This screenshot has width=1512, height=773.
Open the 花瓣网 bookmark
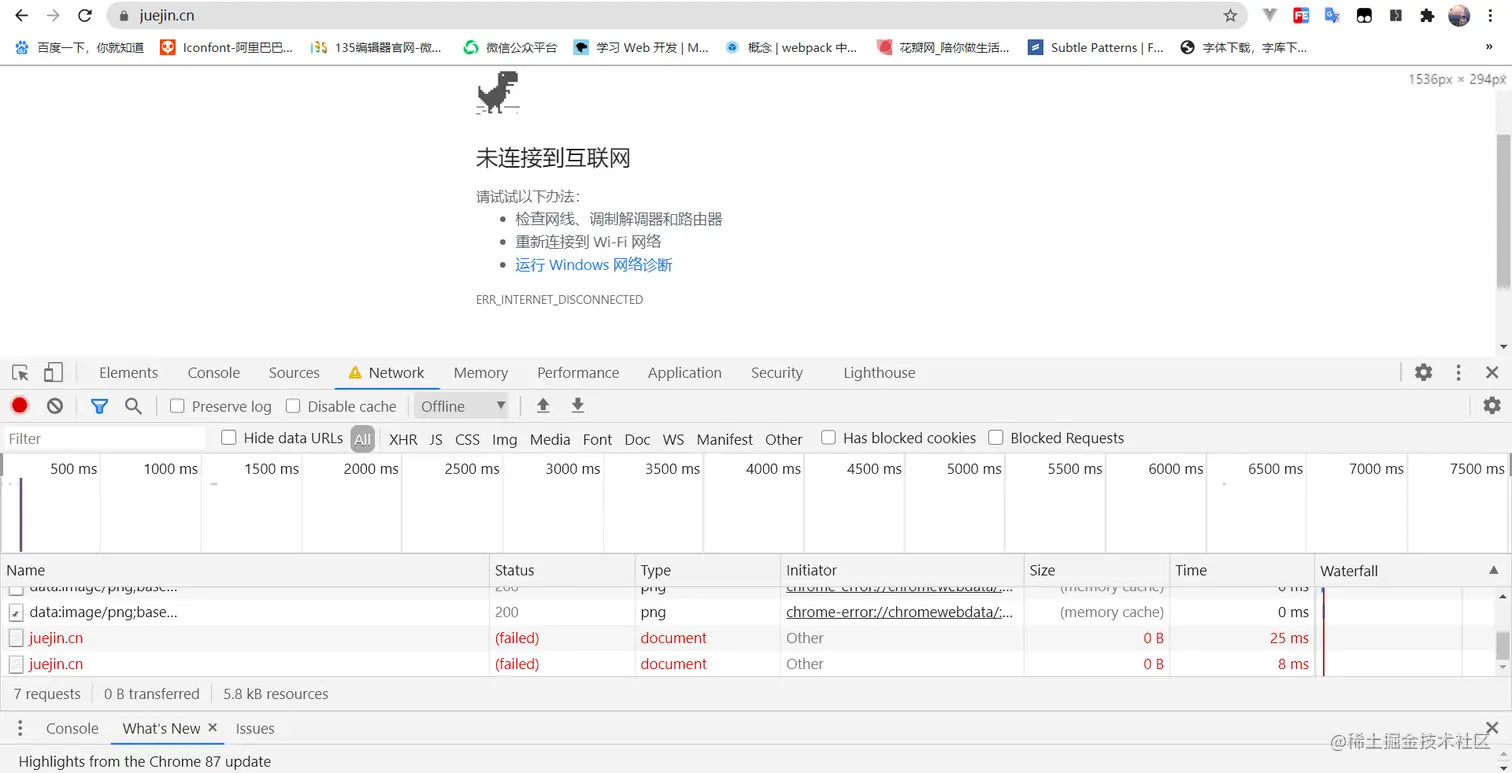tap(943, 47)
